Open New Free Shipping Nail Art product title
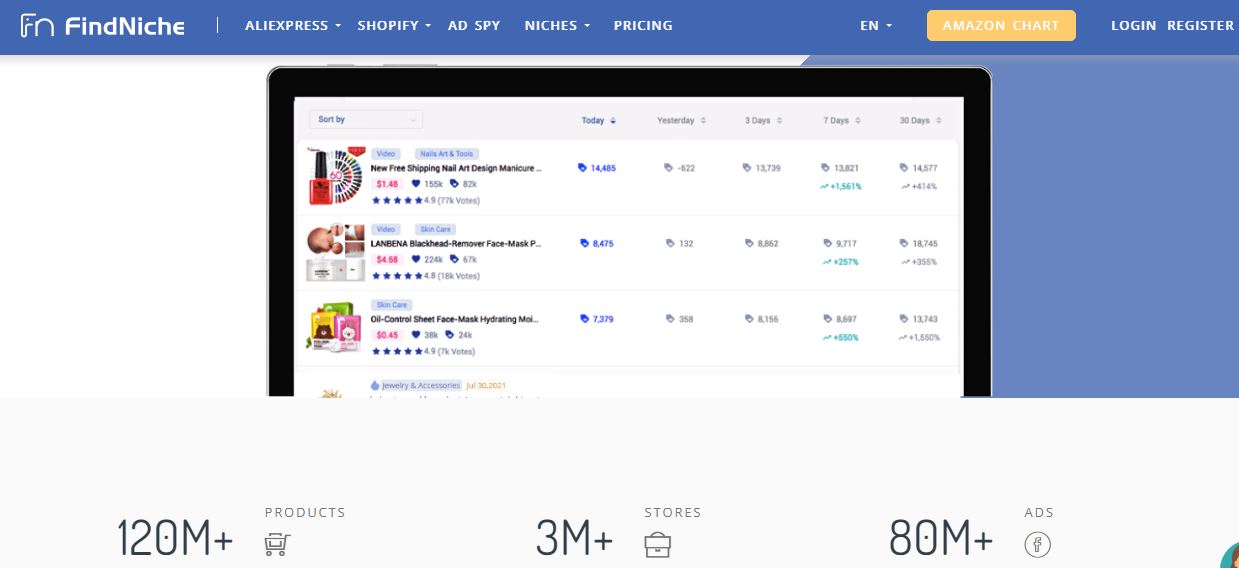The width and height of the screenshot is (1239, 568). (x=456, y=169)
